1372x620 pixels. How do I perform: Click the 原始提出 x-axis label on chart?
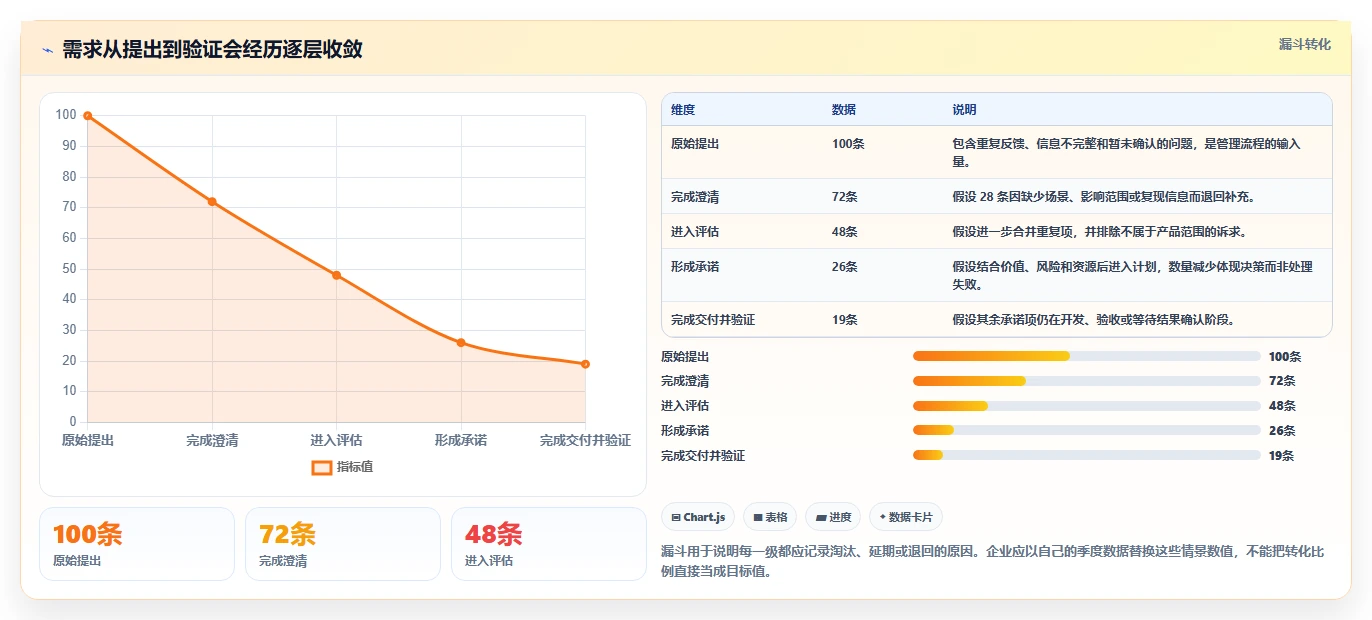pyautogui.click(x=88, y=440)
